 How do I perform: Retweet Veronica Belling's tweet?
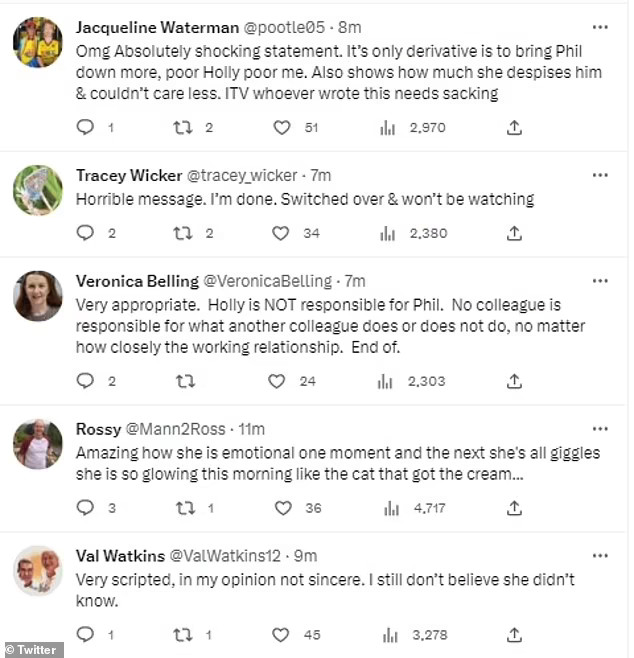point(185,381)
